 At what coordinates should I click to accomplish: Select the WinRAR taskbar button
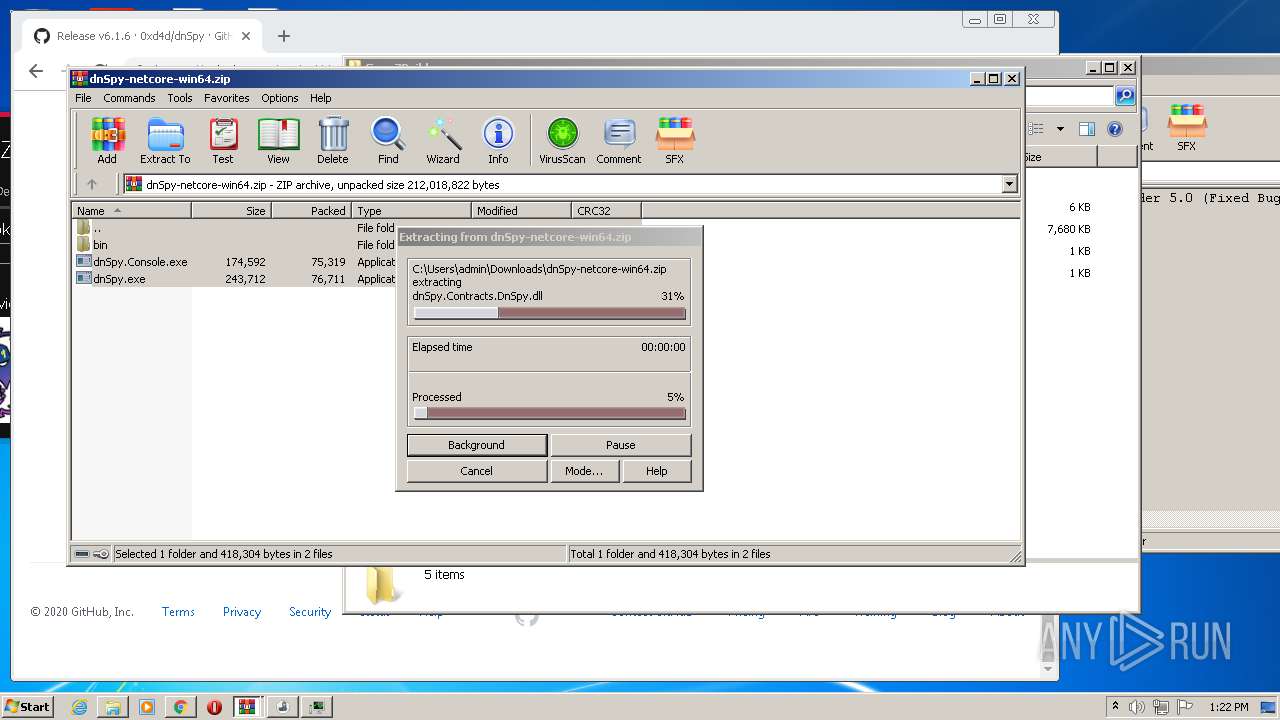(x=248, y=707)
